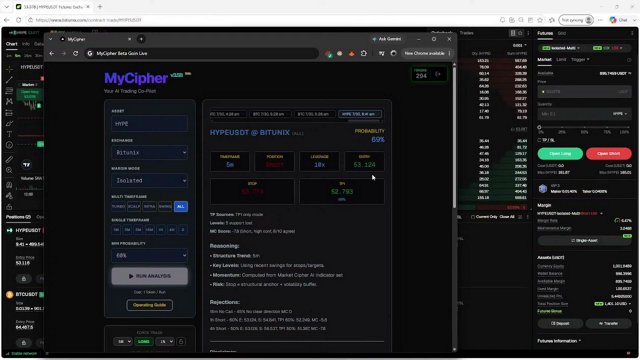Click the red extension icon with checkmark

[x=328, y=54]
